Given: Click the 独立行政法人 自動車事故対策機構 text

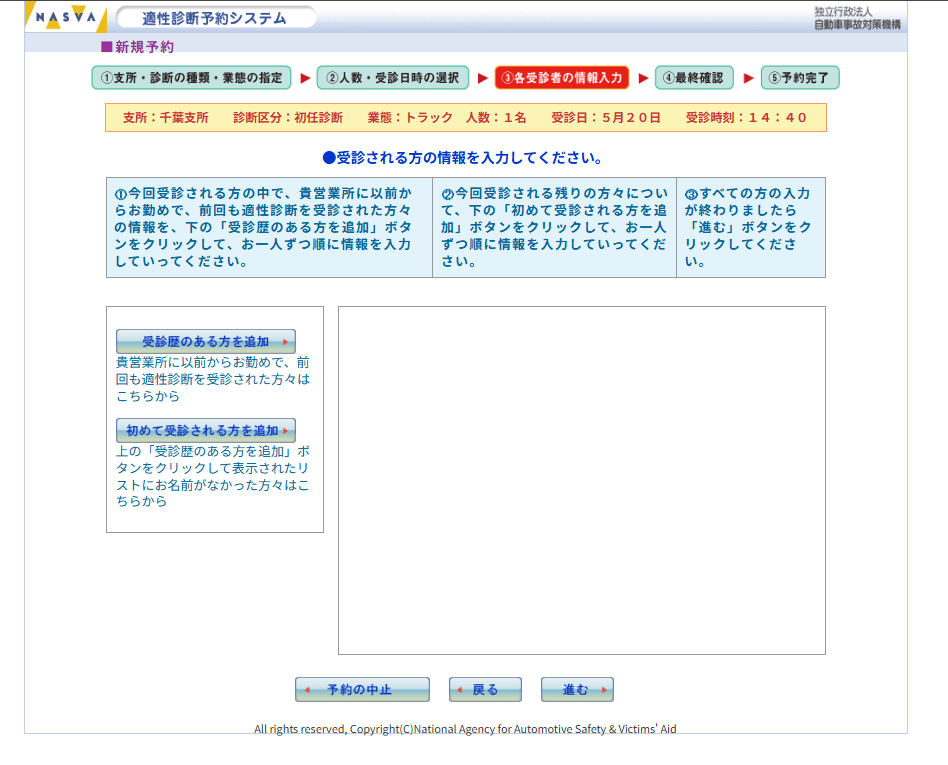Looking at the screenshot, I should [857, 18].
